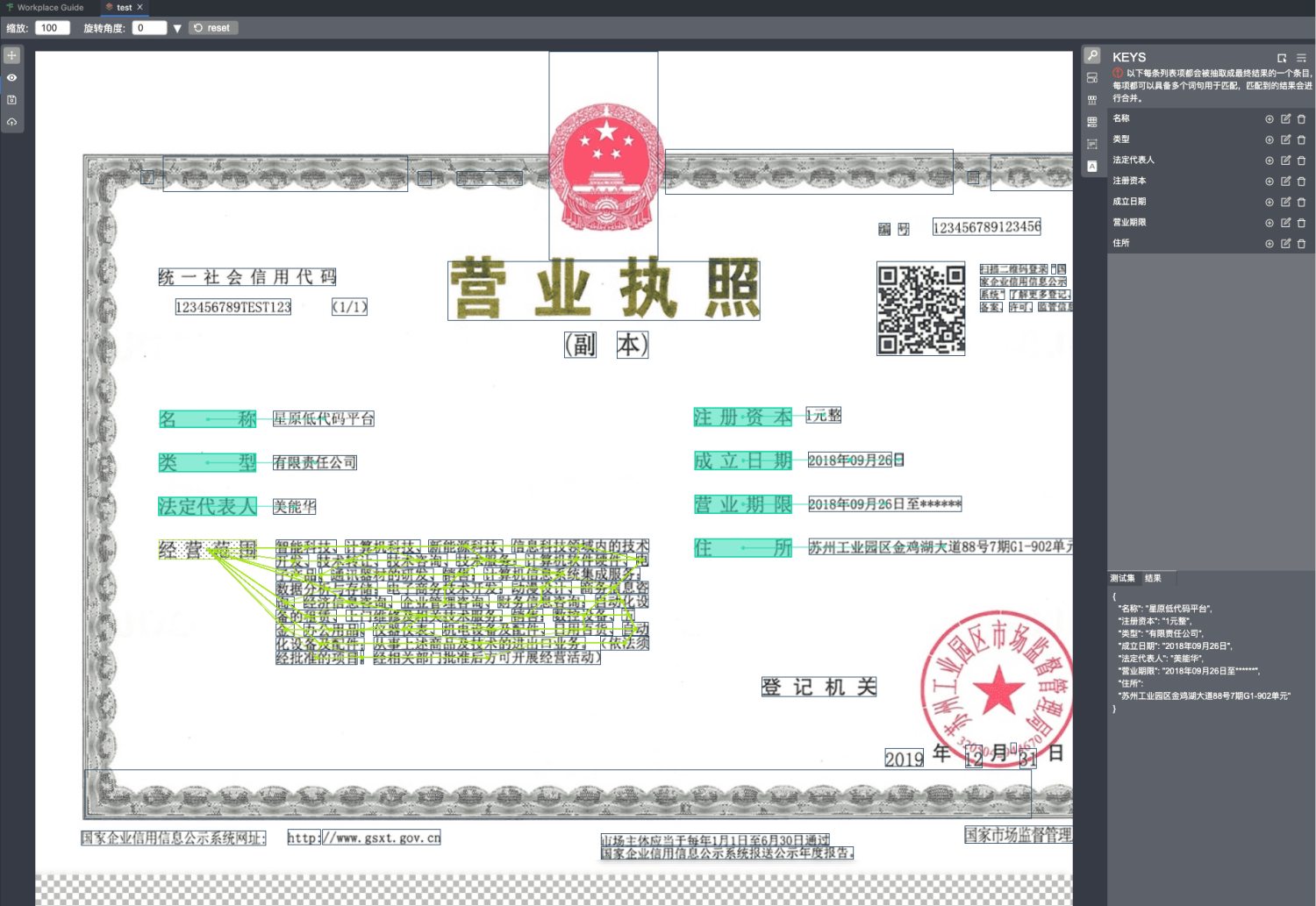This screenshot has width=1316, height=906.
Task: Click the 有限责任公司 text box
Action: (315, 462)
